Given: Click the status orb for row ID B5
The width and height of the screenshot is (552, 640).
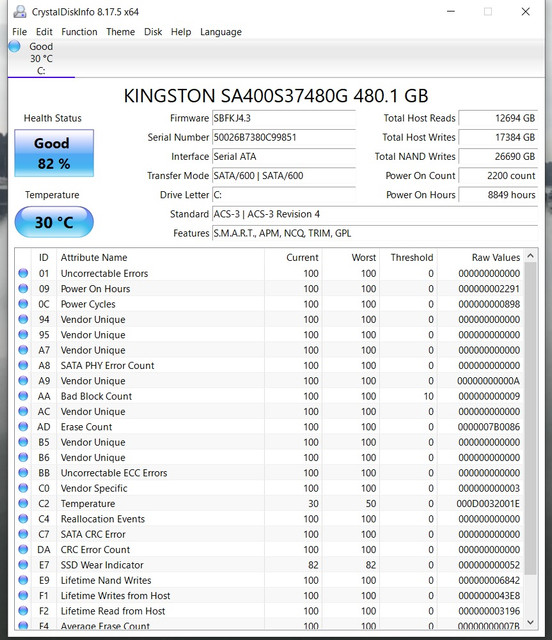Looking at the screenshot, I should [23, 442].
